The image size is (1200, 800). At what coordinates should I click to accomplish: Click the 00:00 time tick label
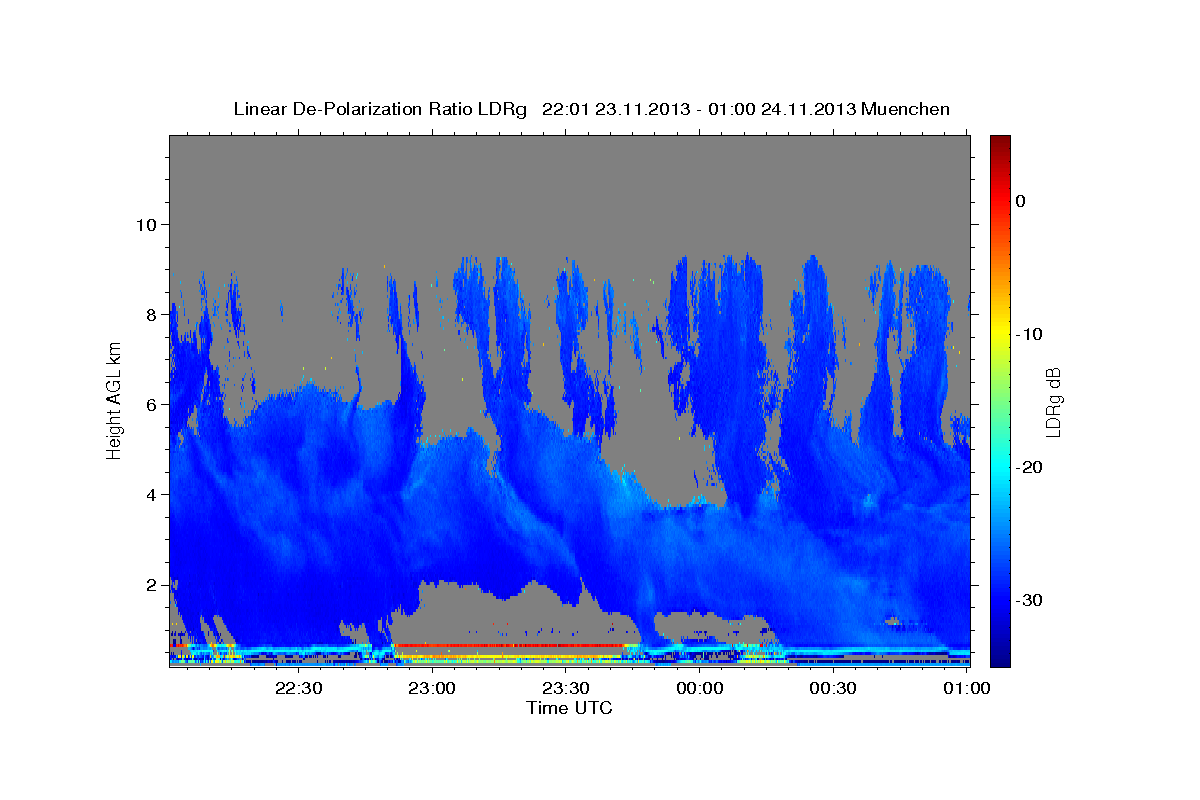click(700, 689)
